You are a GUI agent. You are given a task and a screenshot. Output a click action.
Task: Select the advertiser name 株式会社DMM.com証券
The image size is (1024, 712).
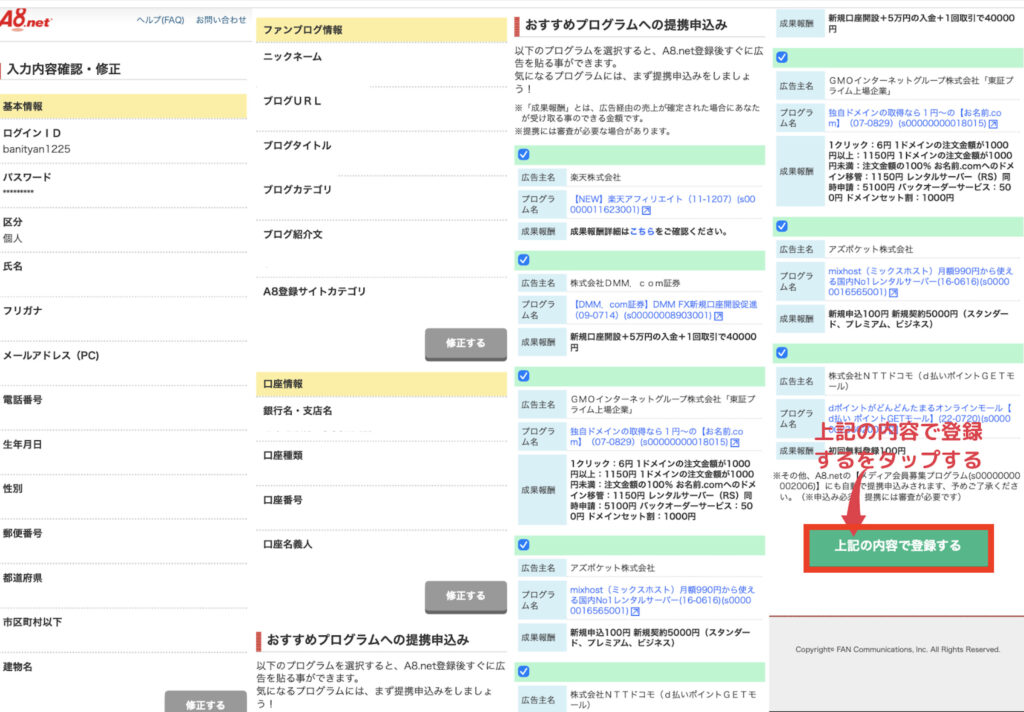tap(625, 283)
